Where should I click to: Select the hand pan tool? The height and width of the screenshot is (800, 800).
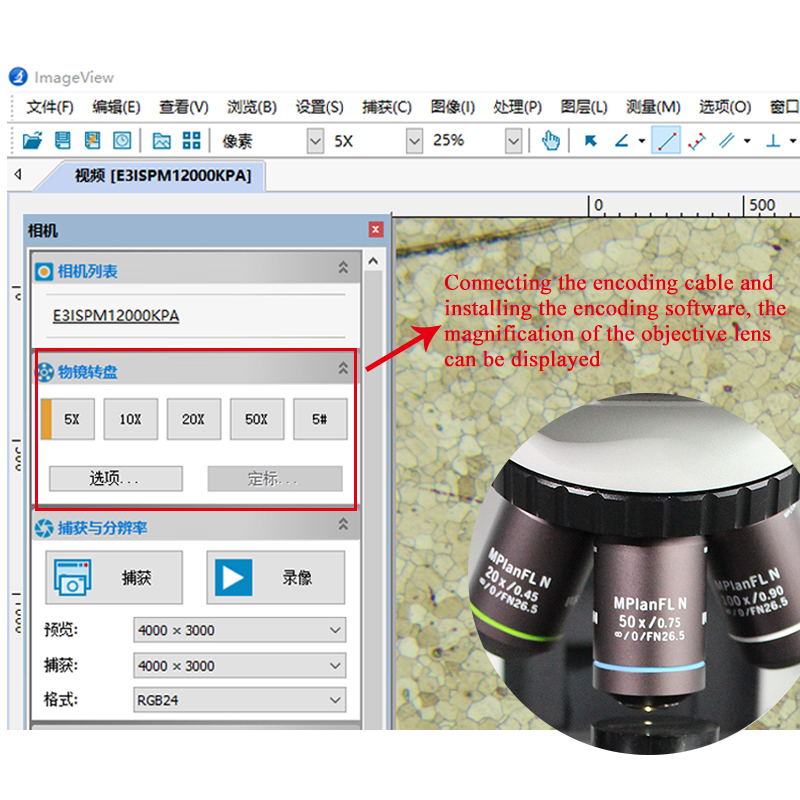tap(550, 141)
